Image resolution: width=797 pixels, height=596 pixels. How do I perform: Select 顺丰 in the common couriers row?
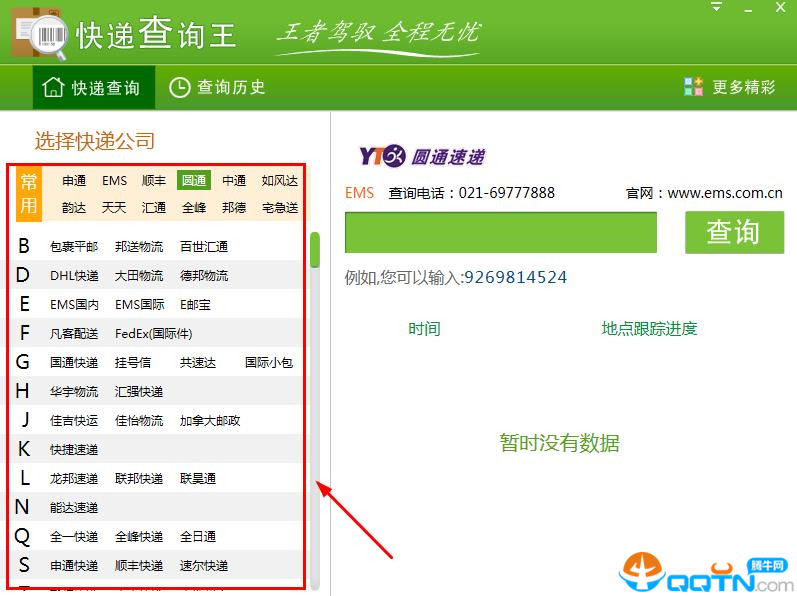154,181
